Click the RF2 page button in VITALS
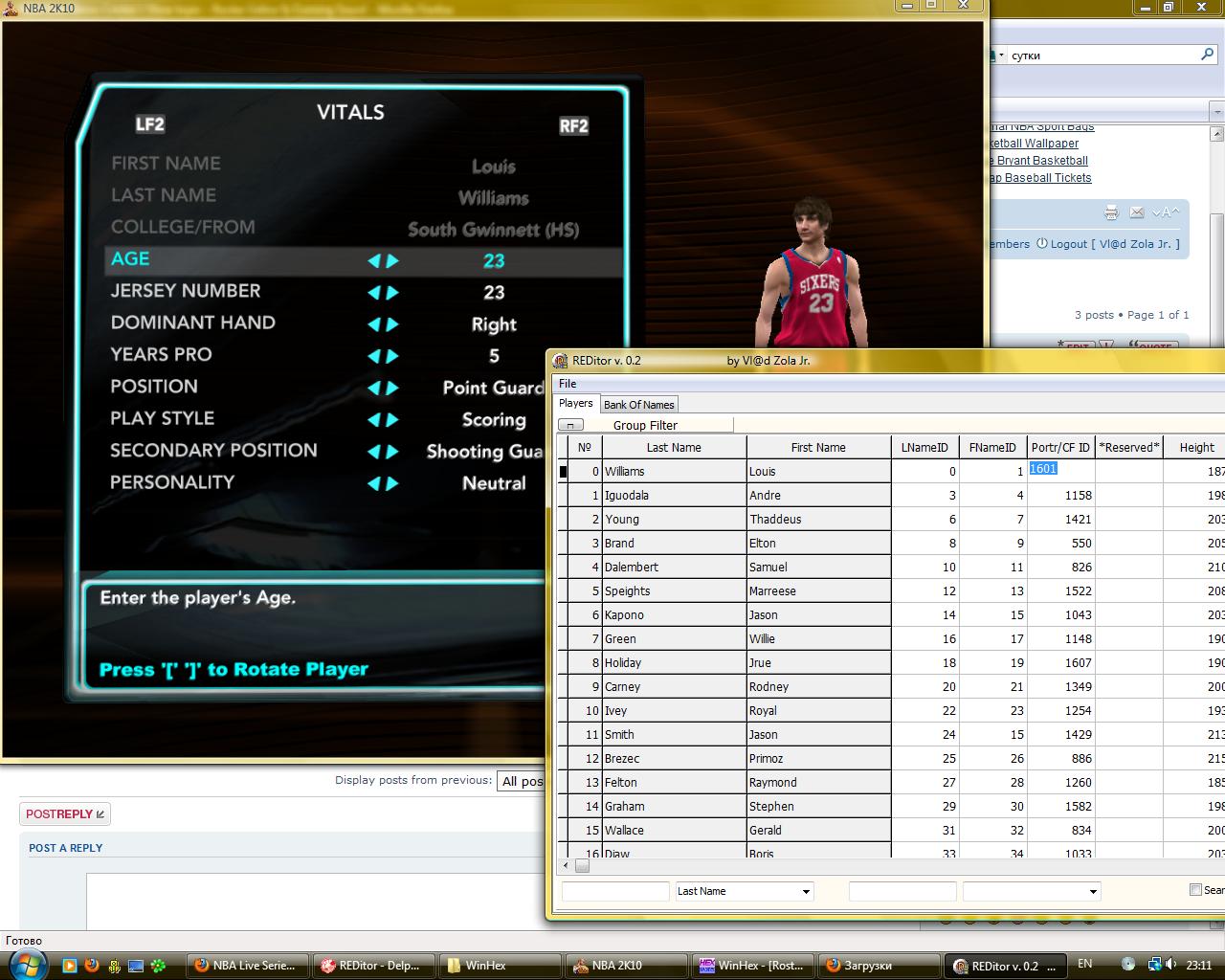 pos(573,126)
